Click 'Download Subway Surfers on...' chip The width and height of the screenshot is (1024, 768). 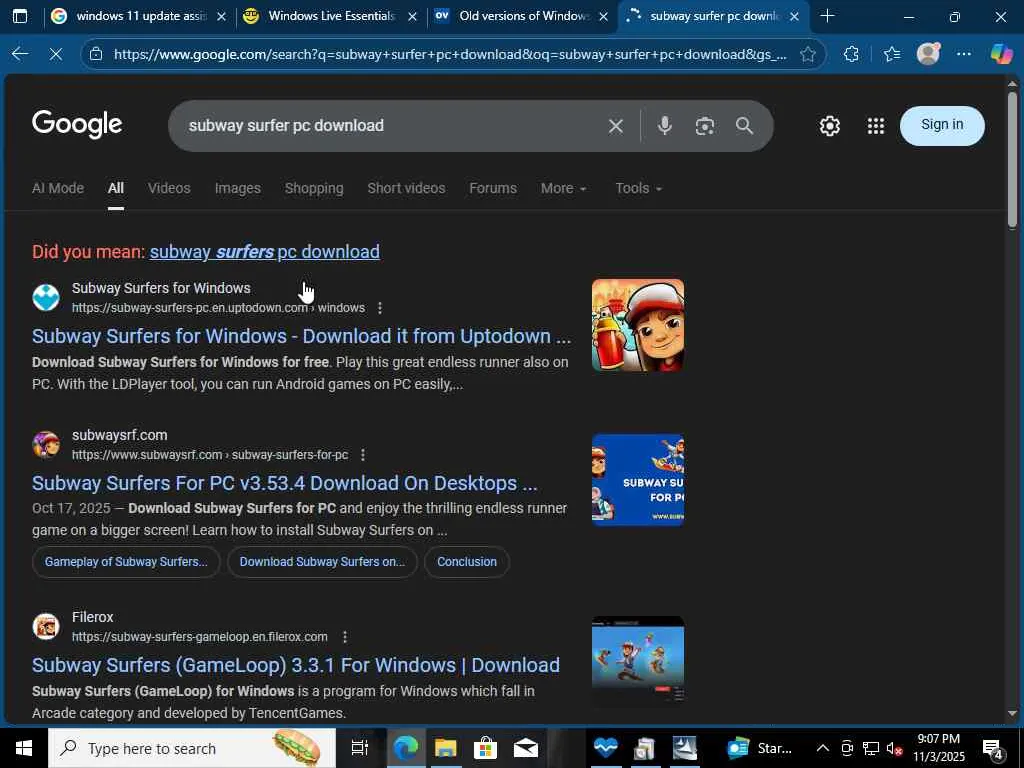[322, 562]
